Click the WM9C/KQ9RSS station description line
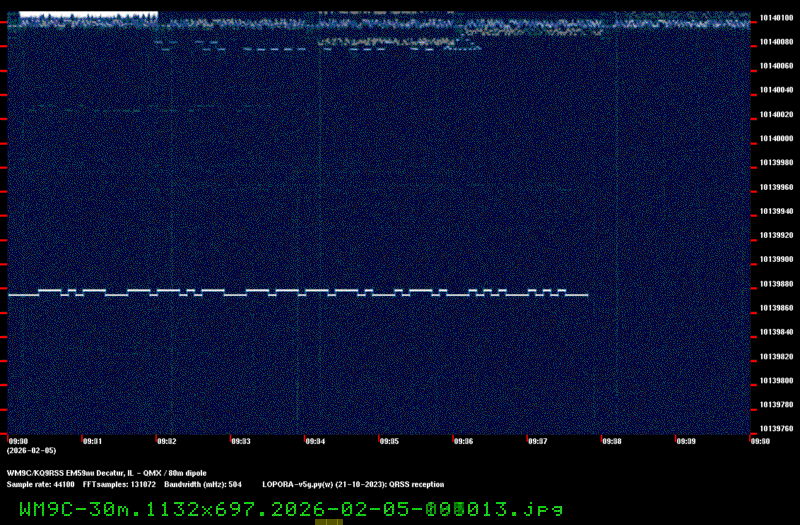 point(107,472)
